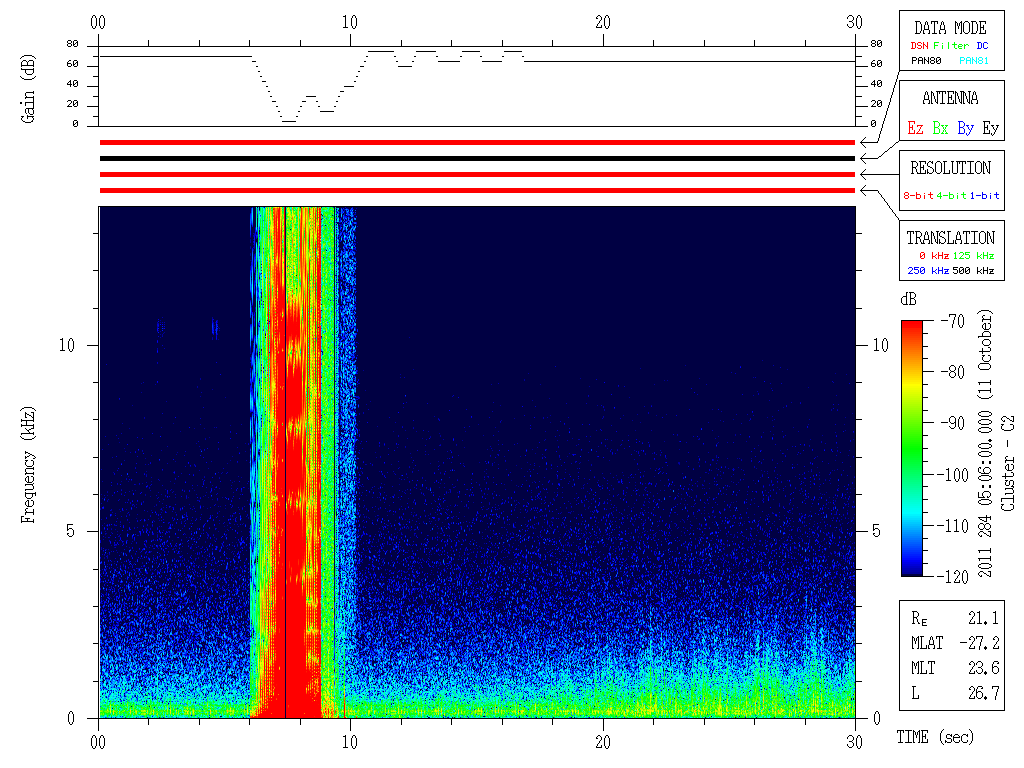Select the blue By antenna label

965,128
